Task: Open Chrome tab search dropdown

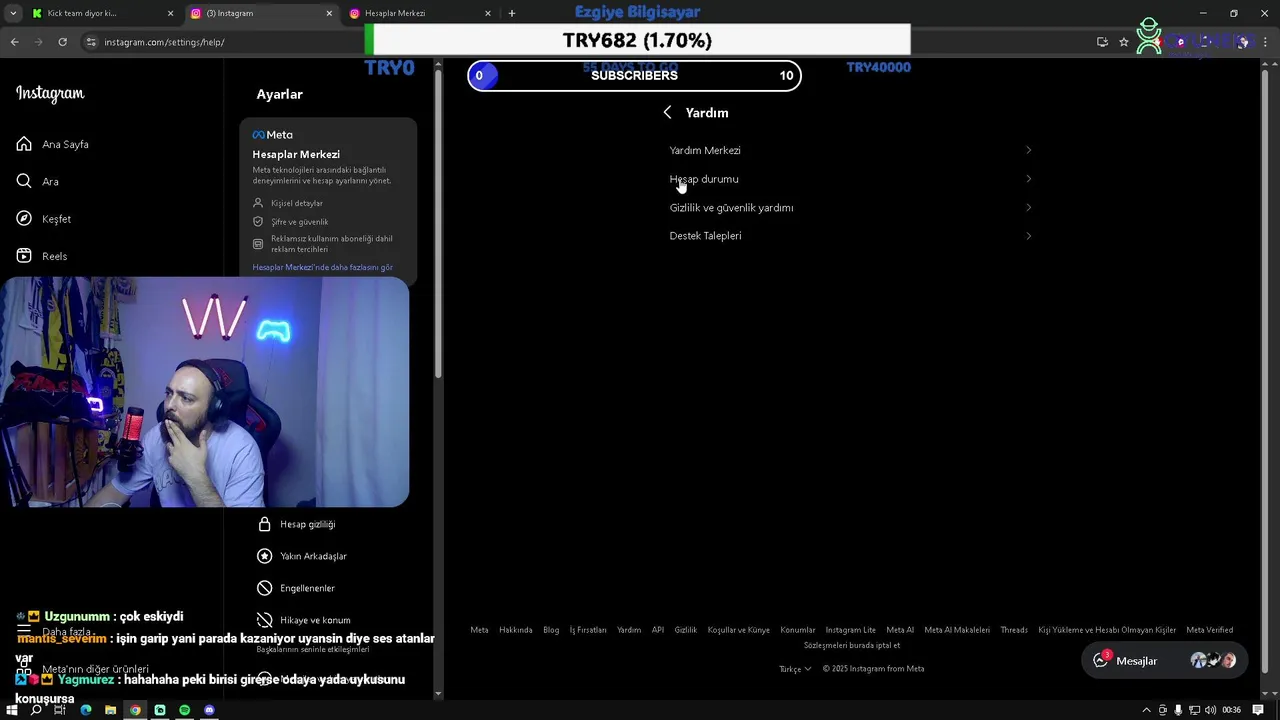Action: pos(13,13)
